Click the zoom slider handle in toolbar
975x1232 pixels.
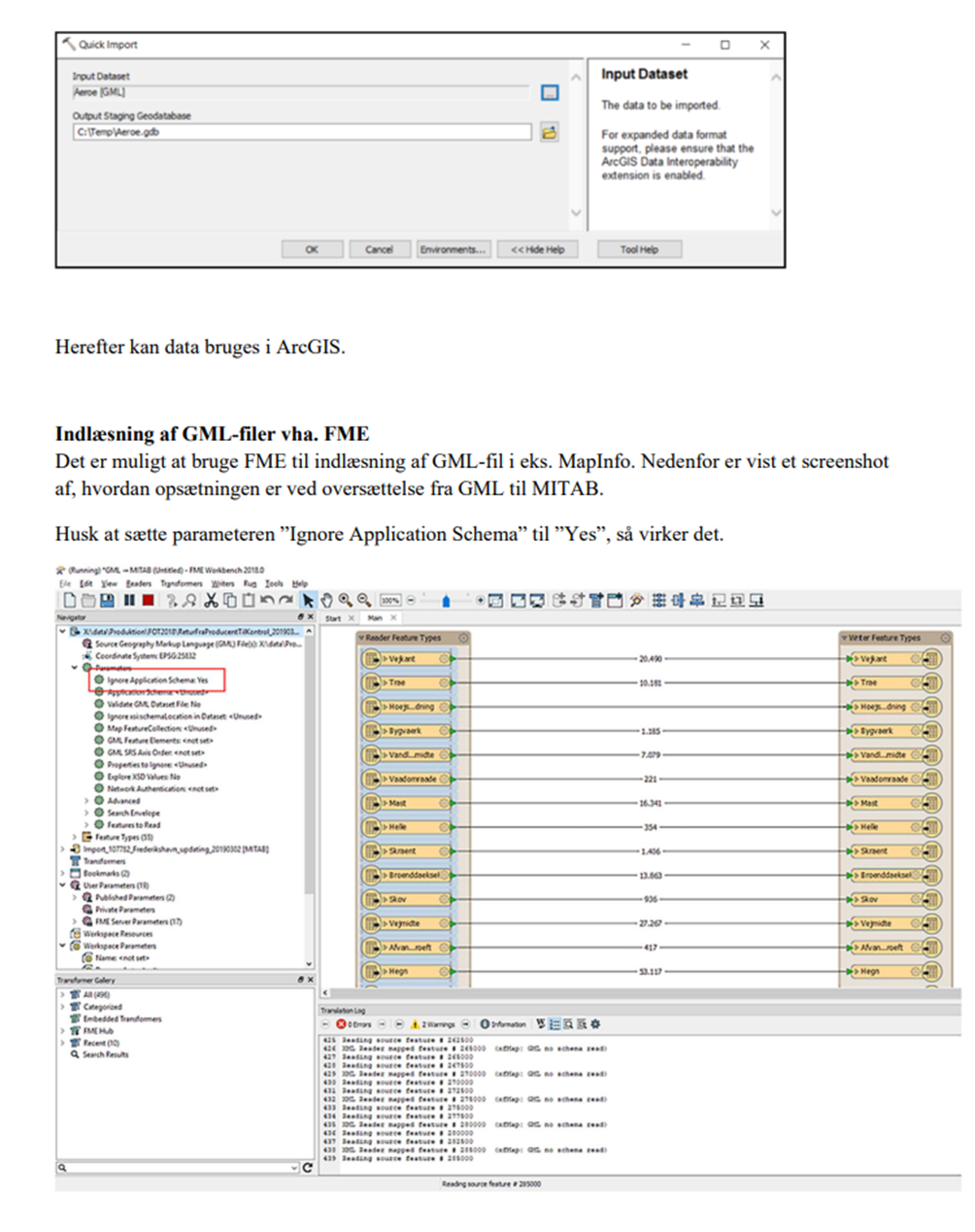446,601
